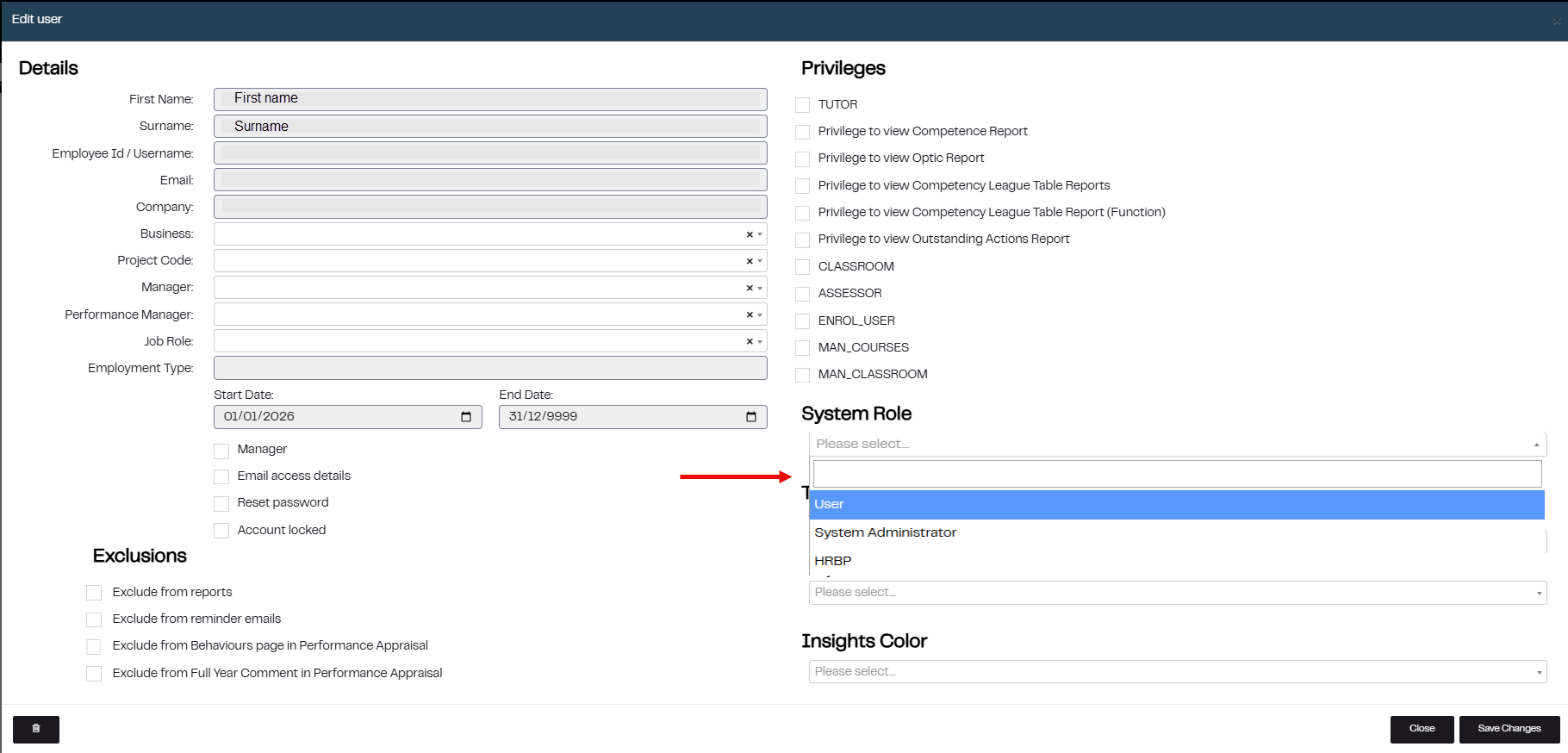
Task: Collapse the System Role dropdown
Action: [1536, 445]
